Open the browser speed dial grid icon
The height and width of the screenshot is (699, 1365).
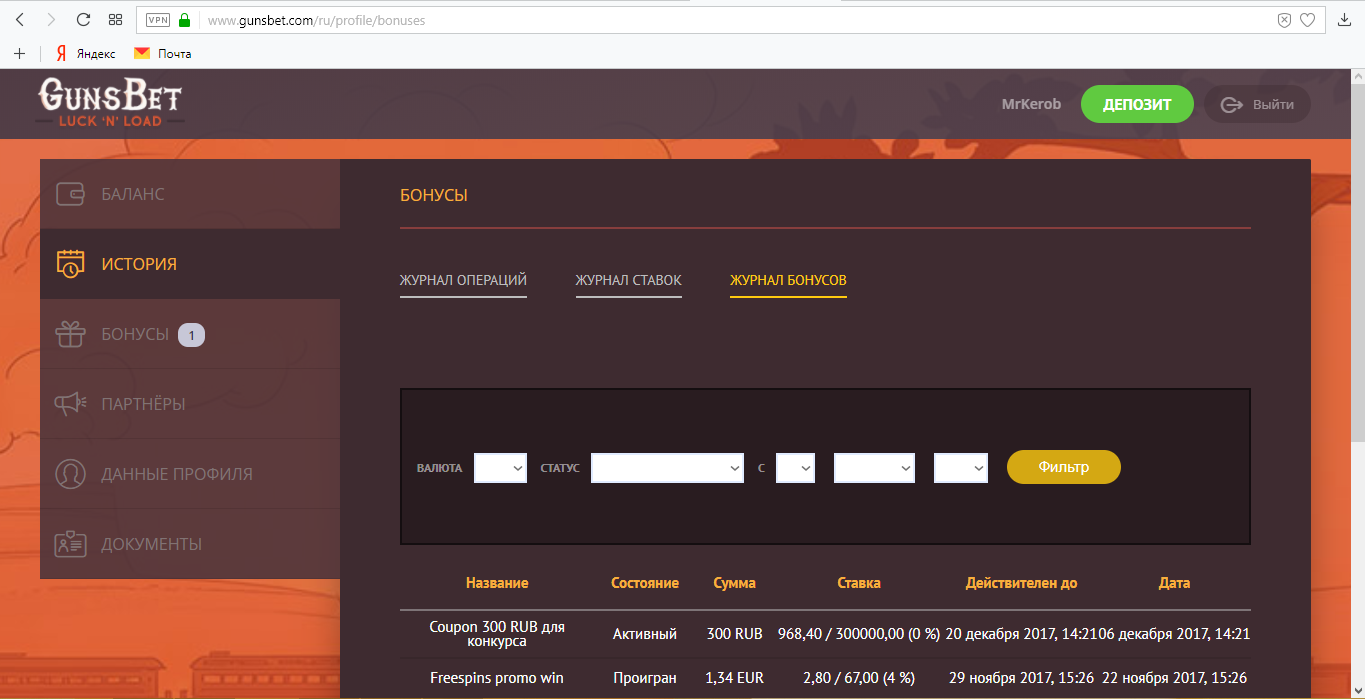115,20
